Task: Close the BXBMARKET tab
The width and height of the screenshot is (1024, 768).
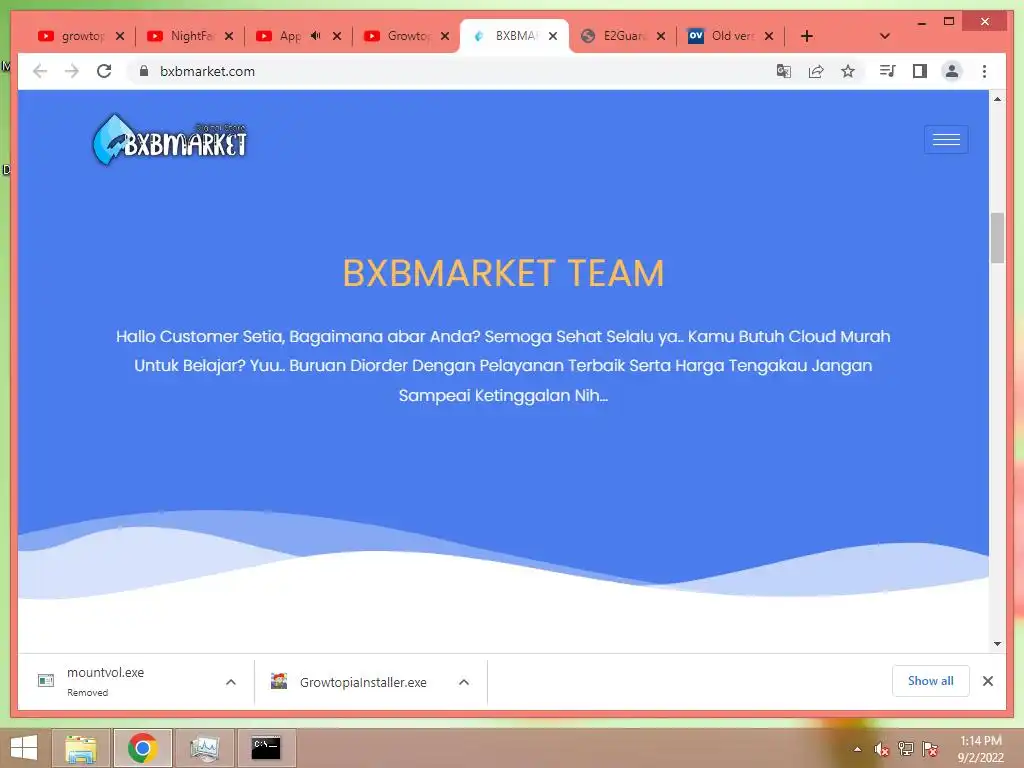Action: [553, 36]
